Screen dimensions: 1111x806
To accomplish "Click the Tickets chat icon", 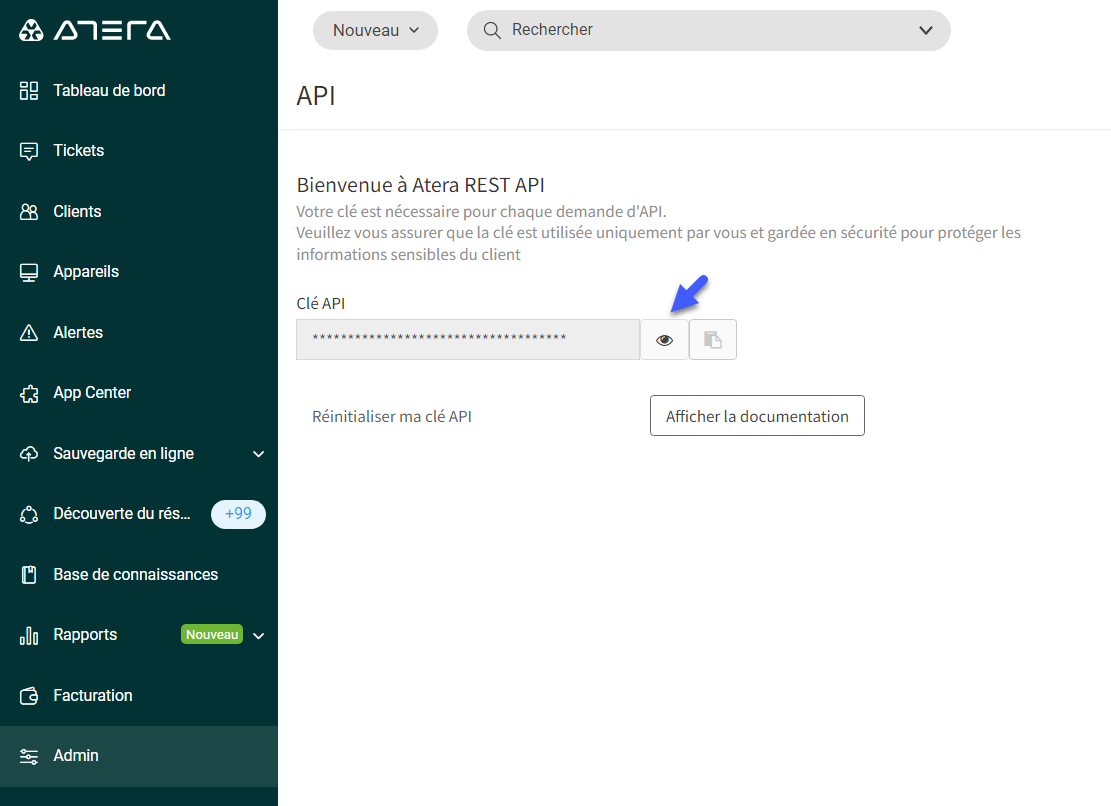I will pyautogui.click(x=29, y=151).
